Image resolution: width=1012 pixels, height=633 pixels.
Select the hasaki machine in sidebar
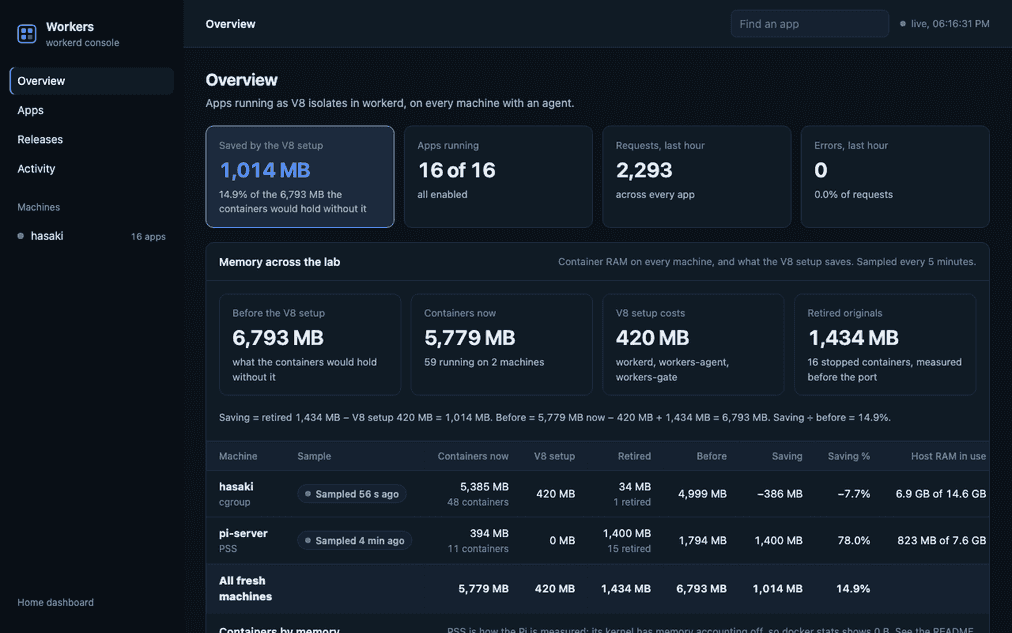(x=92, y=236)
